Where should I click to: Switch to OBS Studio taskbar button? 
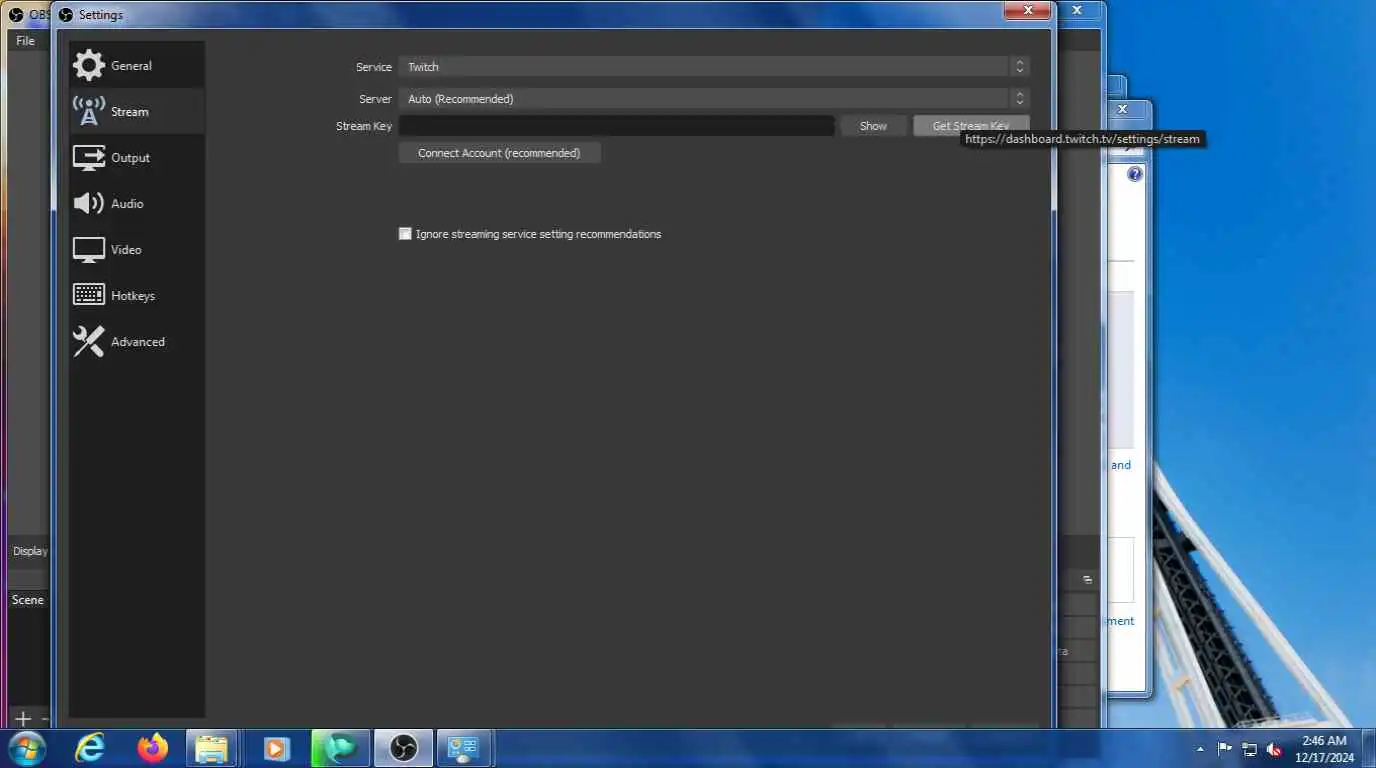pos(403,748)
